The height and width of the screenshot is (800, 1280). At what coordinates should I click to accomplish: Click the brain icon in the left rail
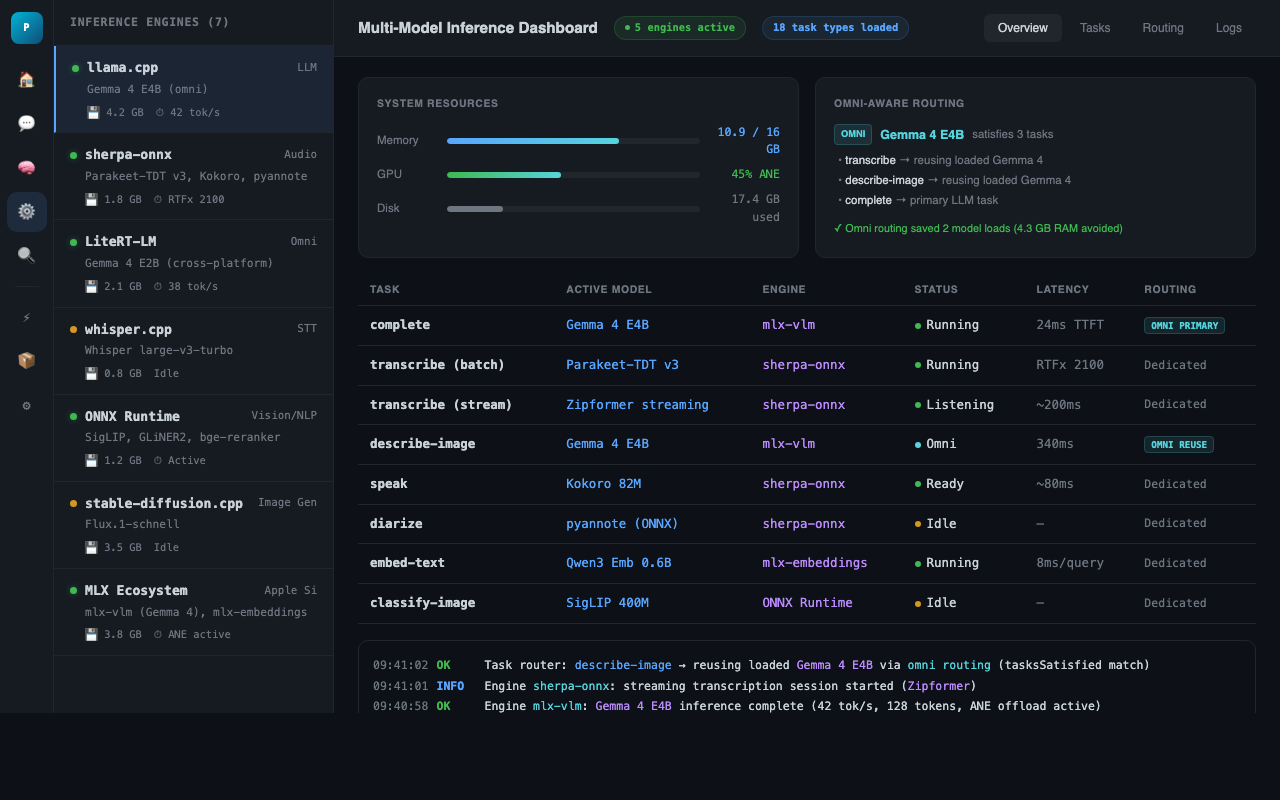pos(26,168)
